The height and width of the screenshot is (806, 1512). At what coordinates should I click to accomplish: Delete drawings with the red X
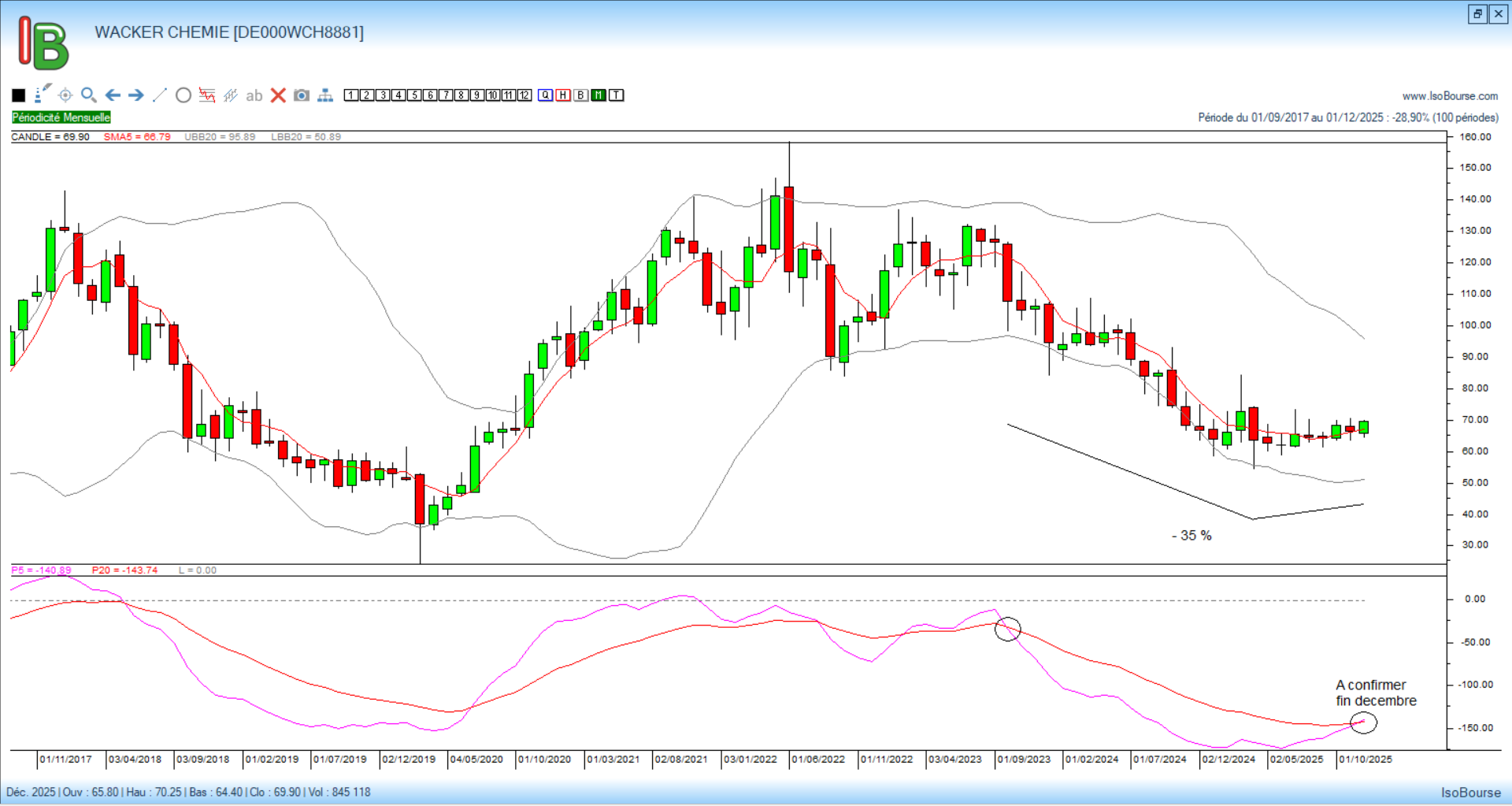point(278,95)
